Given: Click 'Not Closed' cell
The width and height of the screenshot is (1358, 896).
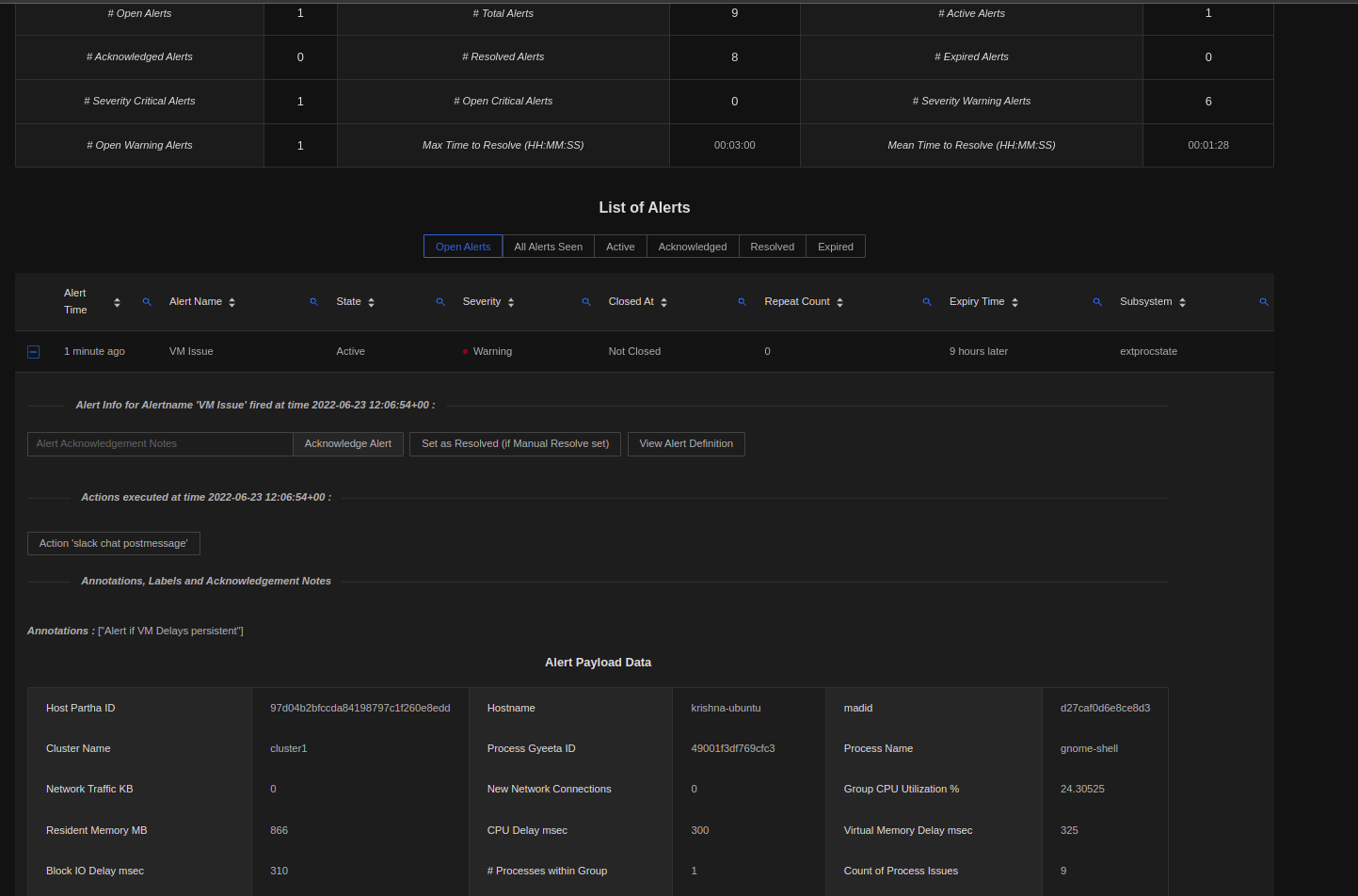Looking at the screenshot, I should [x=634, y=352].
